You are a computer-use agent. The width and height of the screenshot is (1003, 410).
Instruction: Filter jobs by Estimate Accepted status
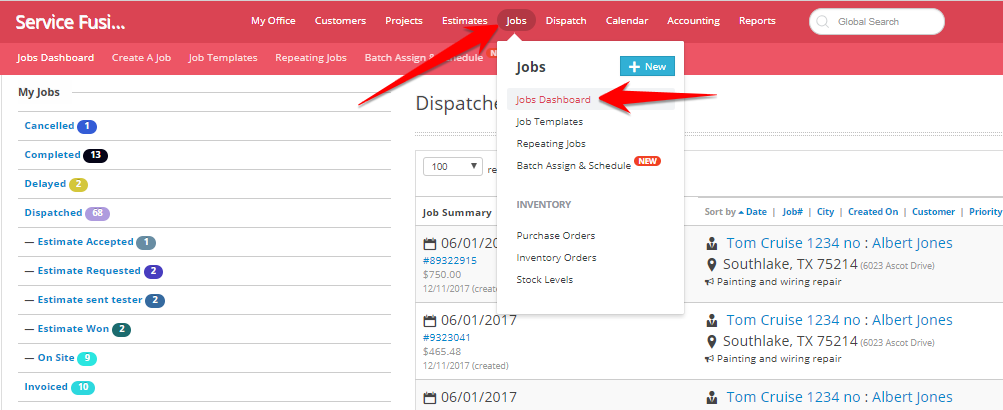coord(85,242)
